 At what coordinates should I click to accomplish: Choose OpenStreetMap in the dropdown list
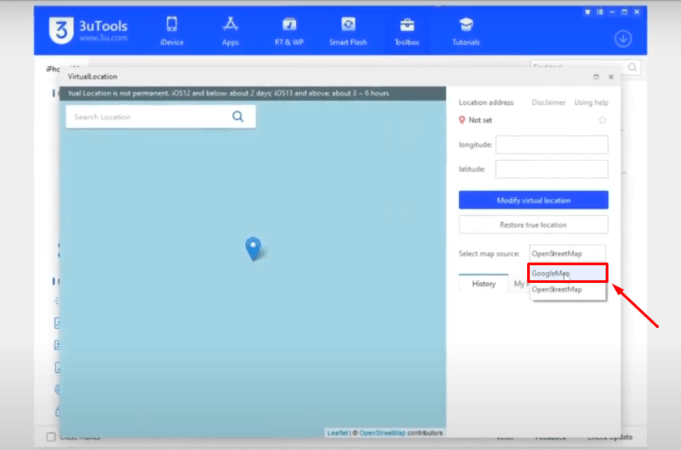point(567,290)
